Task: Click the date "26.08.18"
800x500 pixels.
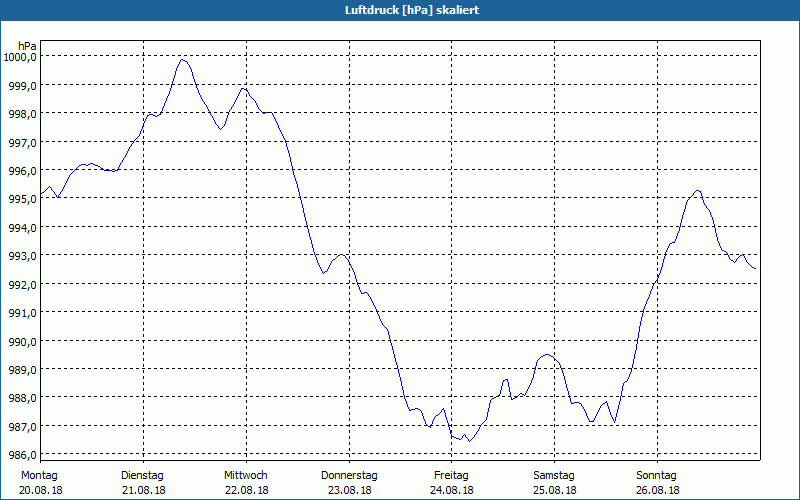Action: click(658, 491)
